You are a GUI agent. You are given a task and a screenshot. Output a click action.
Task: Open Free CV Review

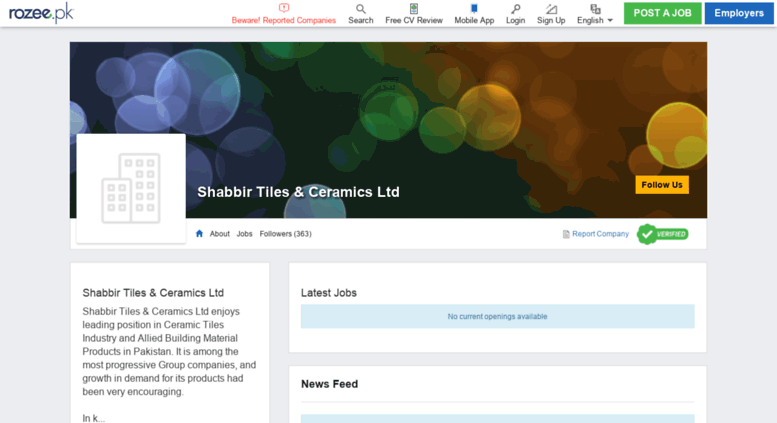tap(414, 20)
